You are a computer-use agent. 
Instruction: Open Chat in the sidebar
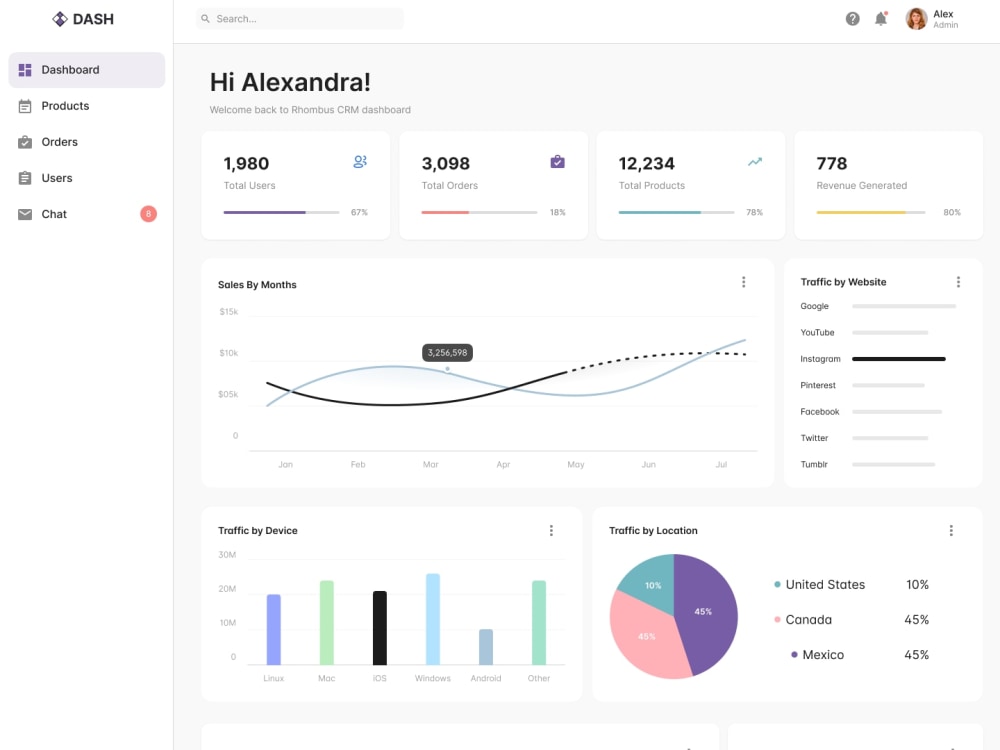click(87, 214)
